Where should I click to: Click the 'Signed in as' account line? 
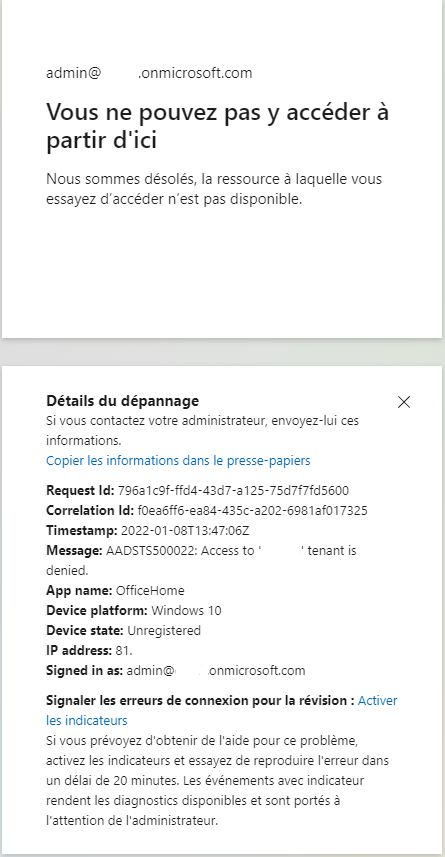pos(175,671)
